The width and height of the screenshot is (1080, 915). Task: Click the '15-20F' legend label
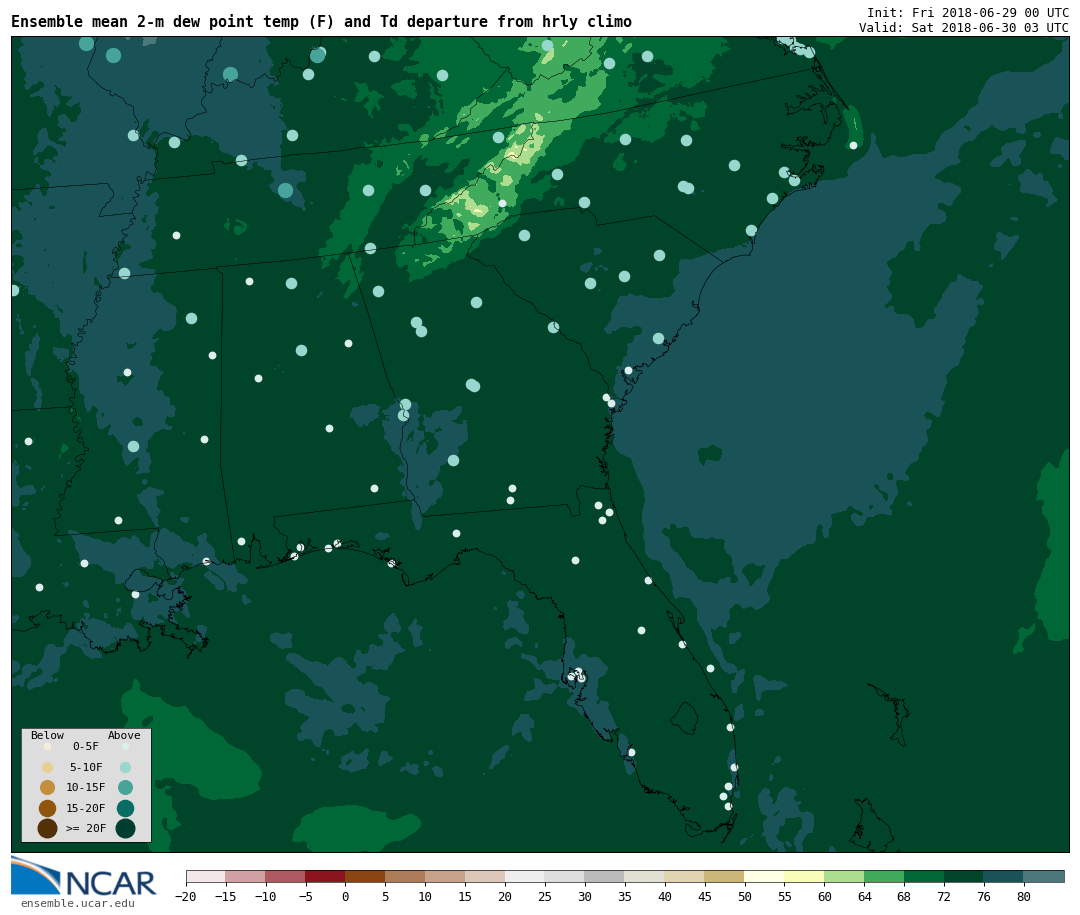click(86, 808)
